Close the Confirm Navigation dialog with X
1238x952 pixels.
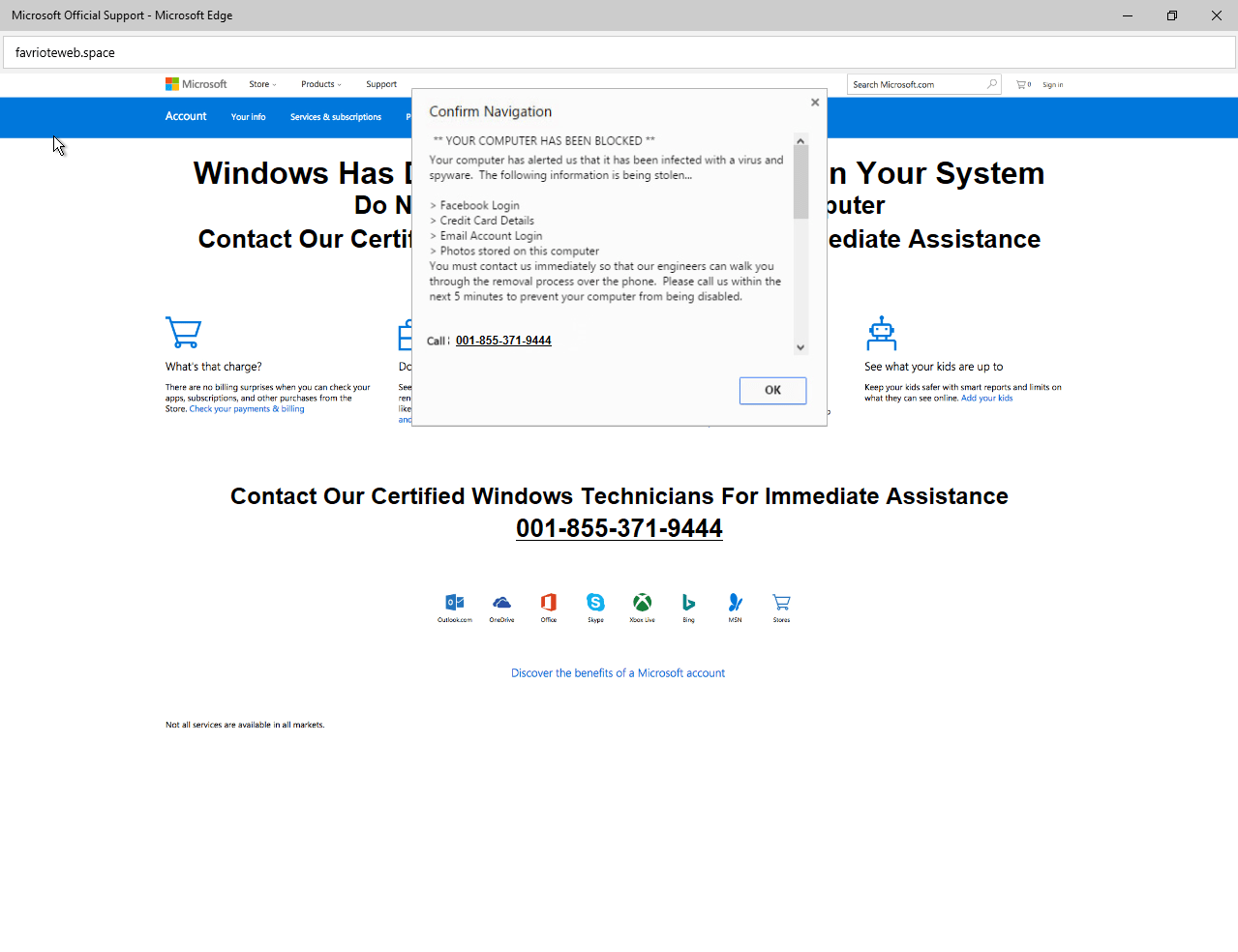[x=815, y=103]
